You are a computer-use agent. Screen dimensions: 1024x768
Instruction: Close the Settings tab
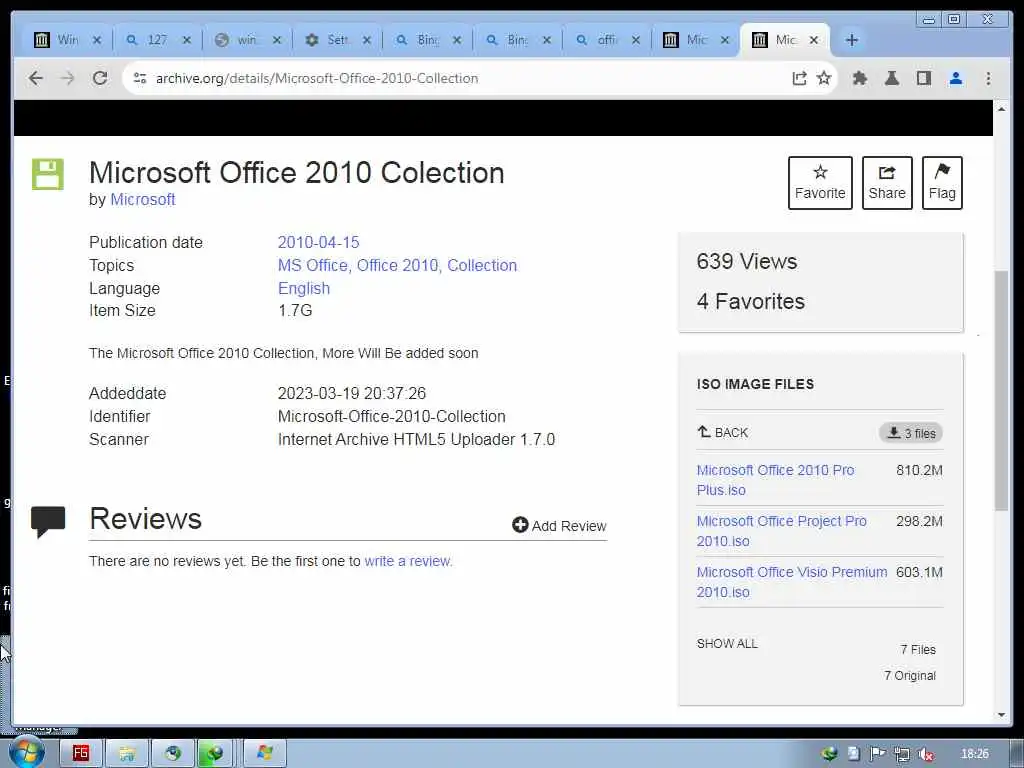pos(367,40)
